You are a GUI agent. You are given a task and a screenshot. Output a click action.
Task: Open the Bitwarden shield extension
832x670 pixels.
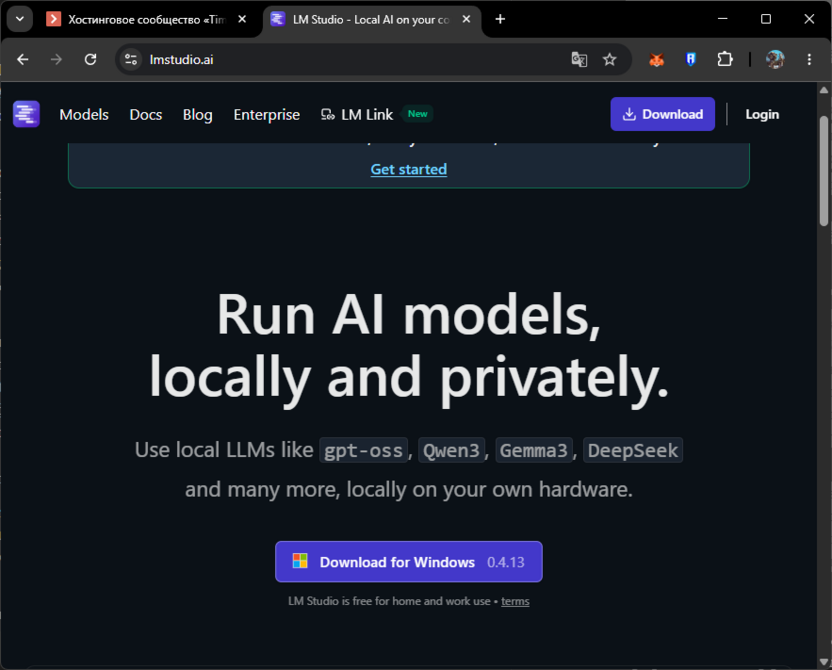click(690, 59)
